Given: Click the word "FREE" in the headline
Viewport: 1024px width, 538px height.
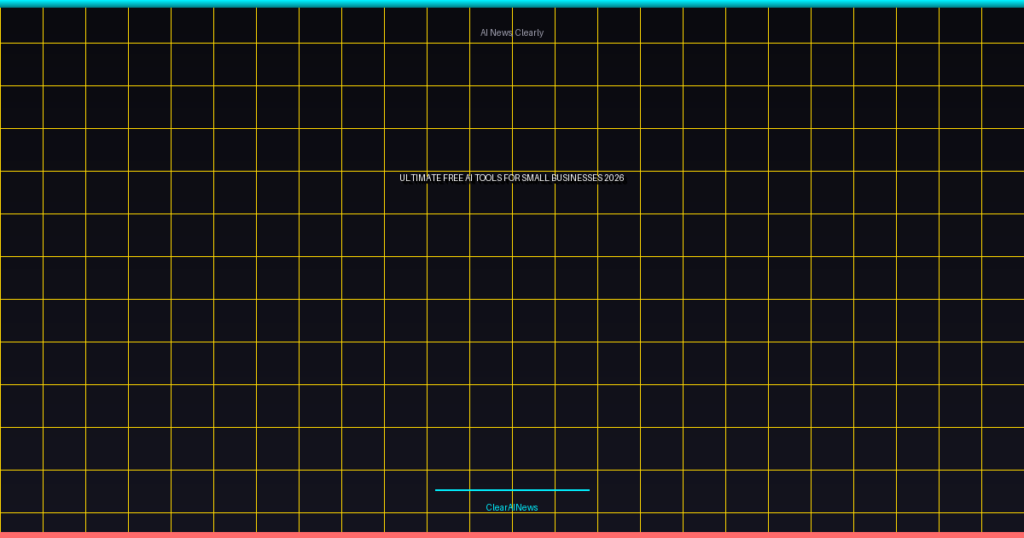Looking at the screenshot, I should point(452,178).
